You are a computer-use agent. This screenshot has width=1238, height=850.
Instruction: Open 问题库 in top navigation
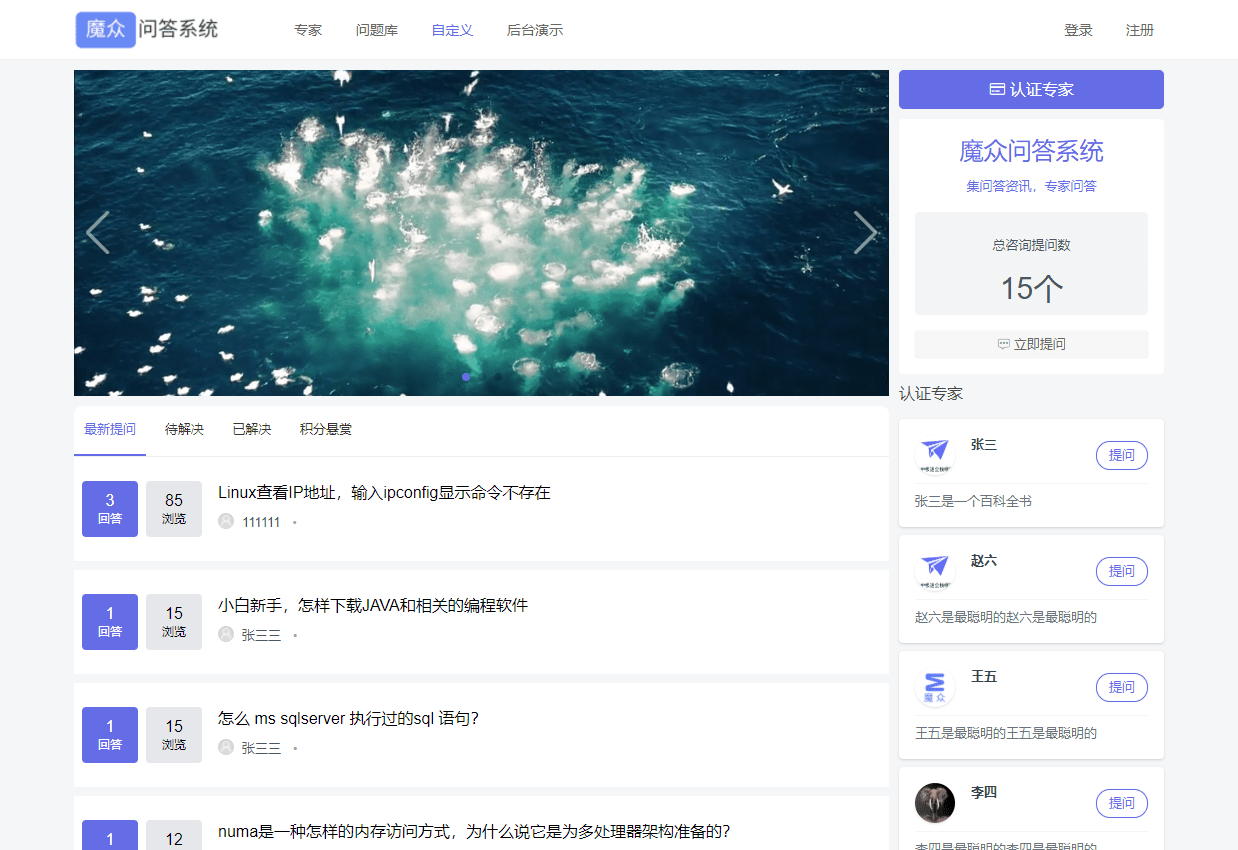point(377,30)
